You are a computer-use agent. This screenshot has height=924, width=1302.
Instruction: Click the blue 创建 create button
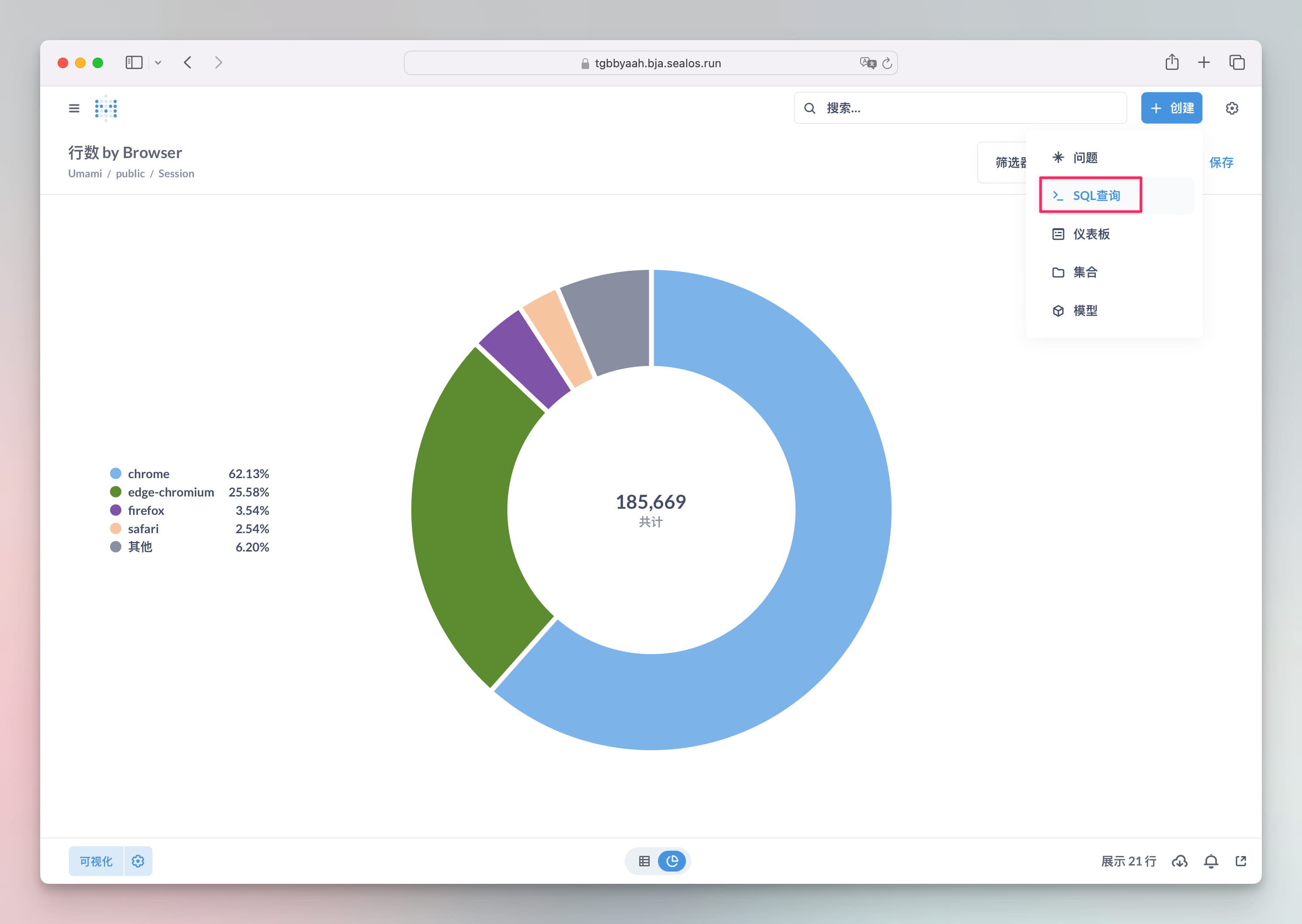click(1171, 108)
